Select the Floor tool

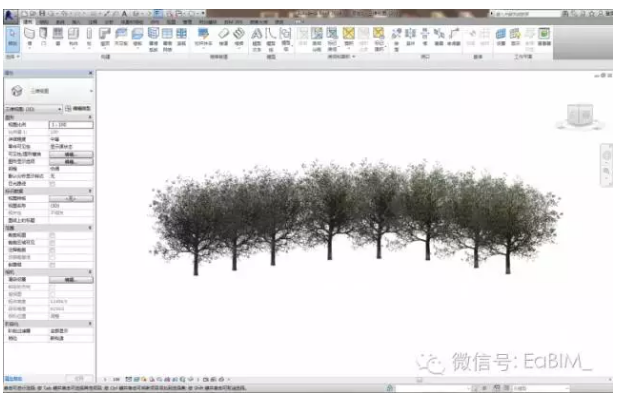(x=137, y=38)
